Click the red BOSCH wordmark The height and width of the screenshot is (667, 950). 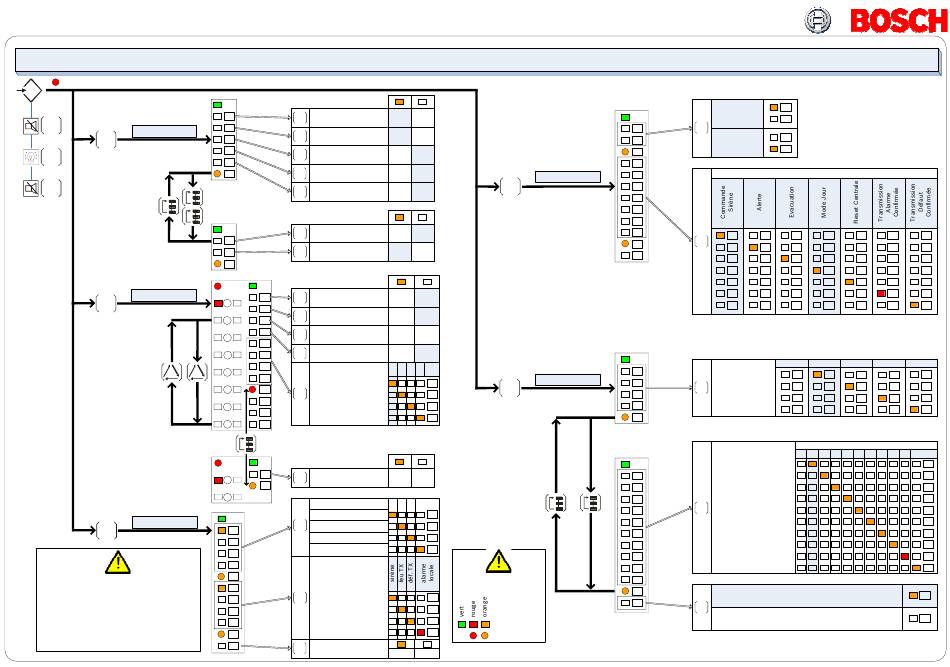pos(899,21)
